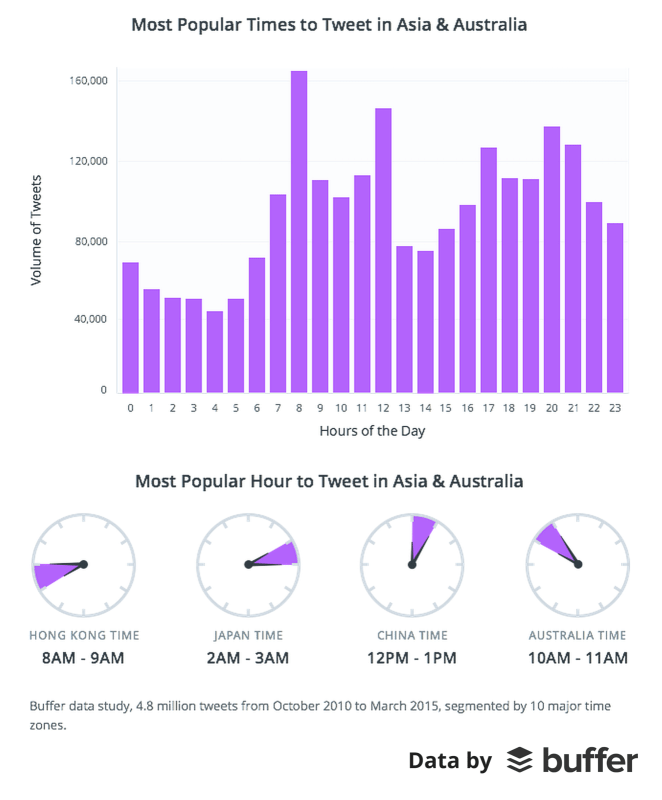Click the Buffer stacked-layers logo icon
The width and height of the screenshot is (662, 800).
519,760
